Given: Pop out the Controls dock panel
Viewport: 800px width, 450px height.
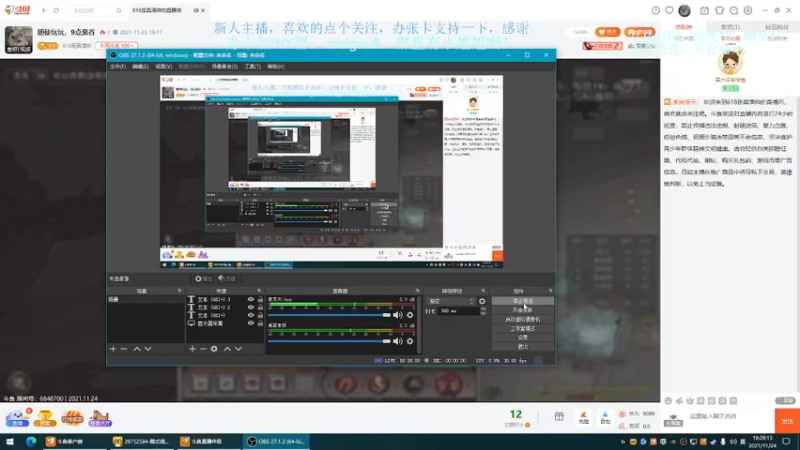Looking at the screenshot, I should [551, 291].
